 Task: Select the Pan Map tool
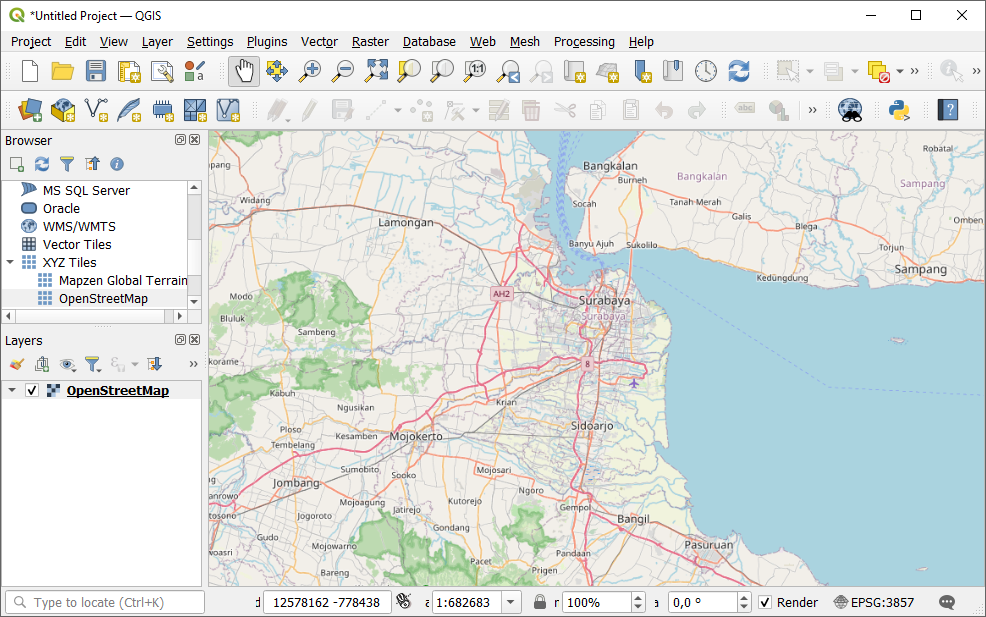(x=243, y=71)
